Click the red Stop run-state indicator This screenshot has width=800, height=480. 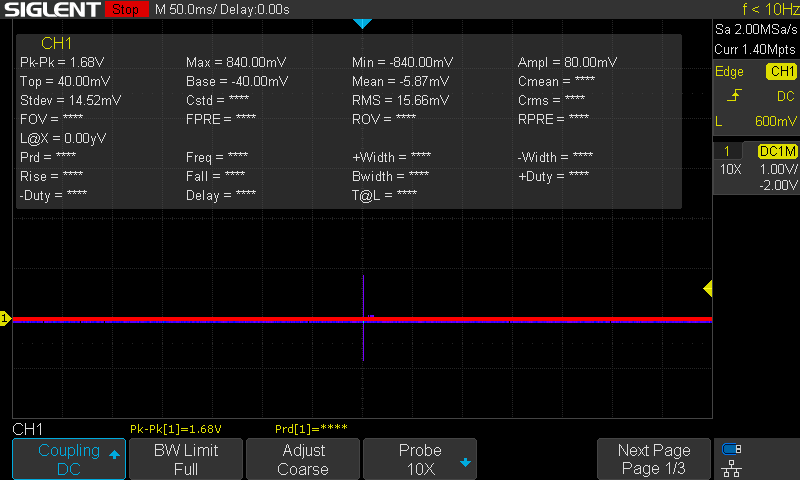pyautogui.click(x=126, y=9)
